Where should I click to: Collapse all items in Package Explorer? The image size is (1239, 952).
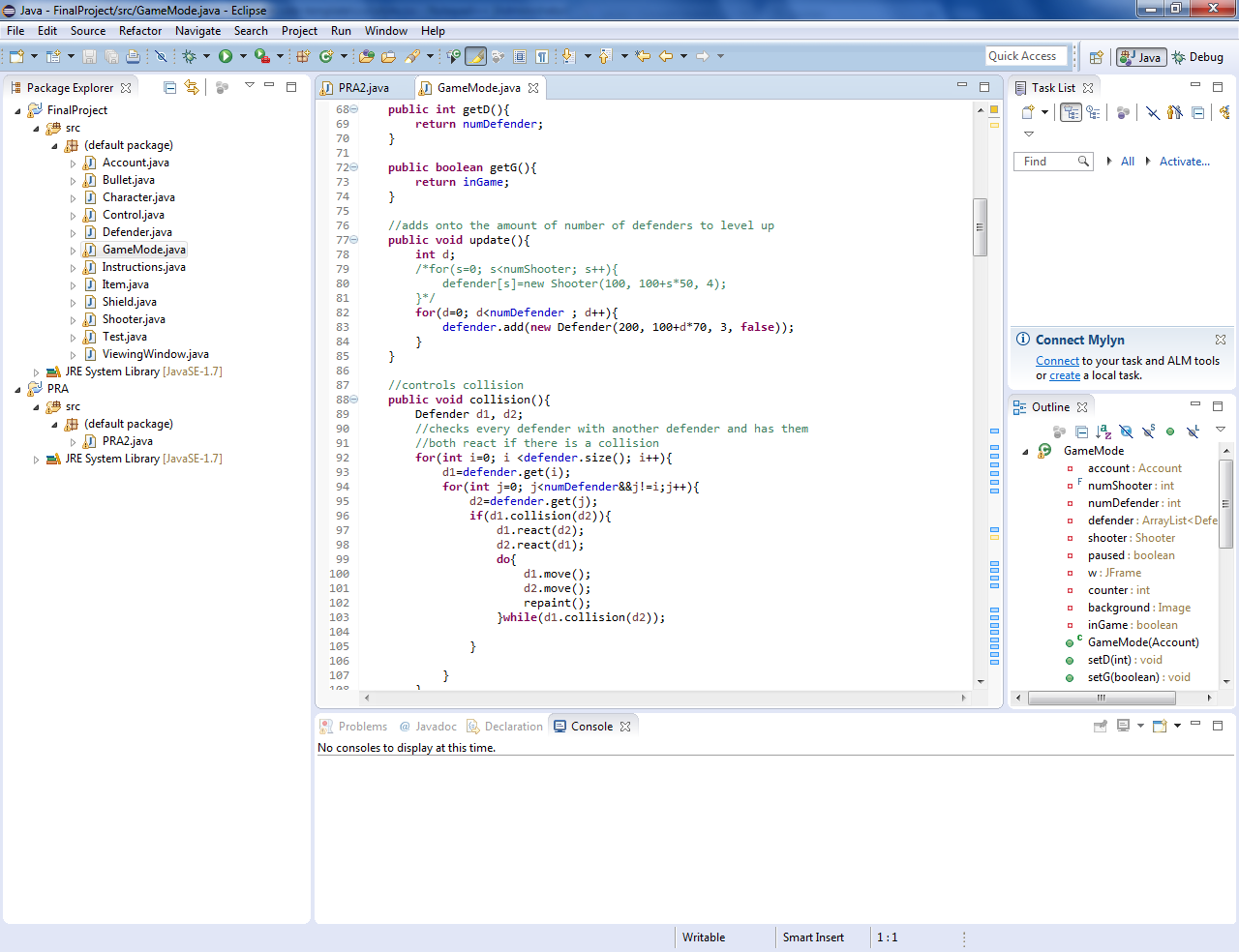coord(170,87)
